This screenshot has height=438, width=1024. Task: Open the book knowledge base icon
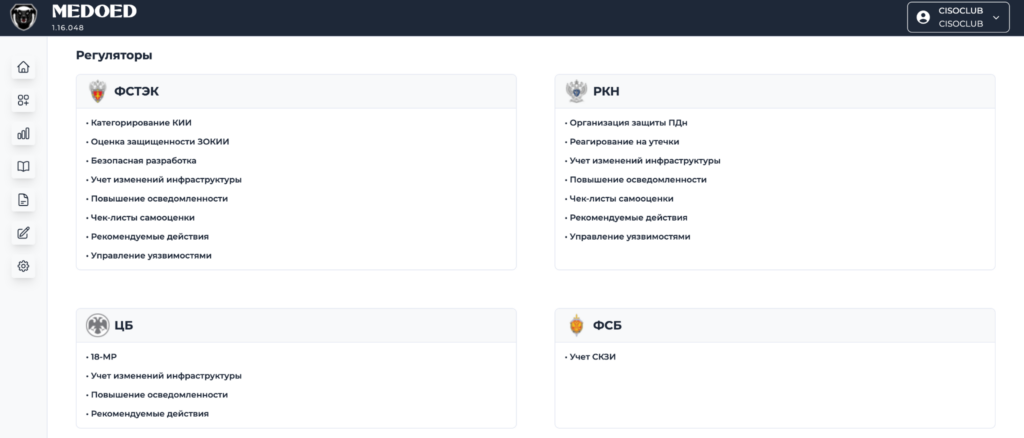click(x=24, y=167)
